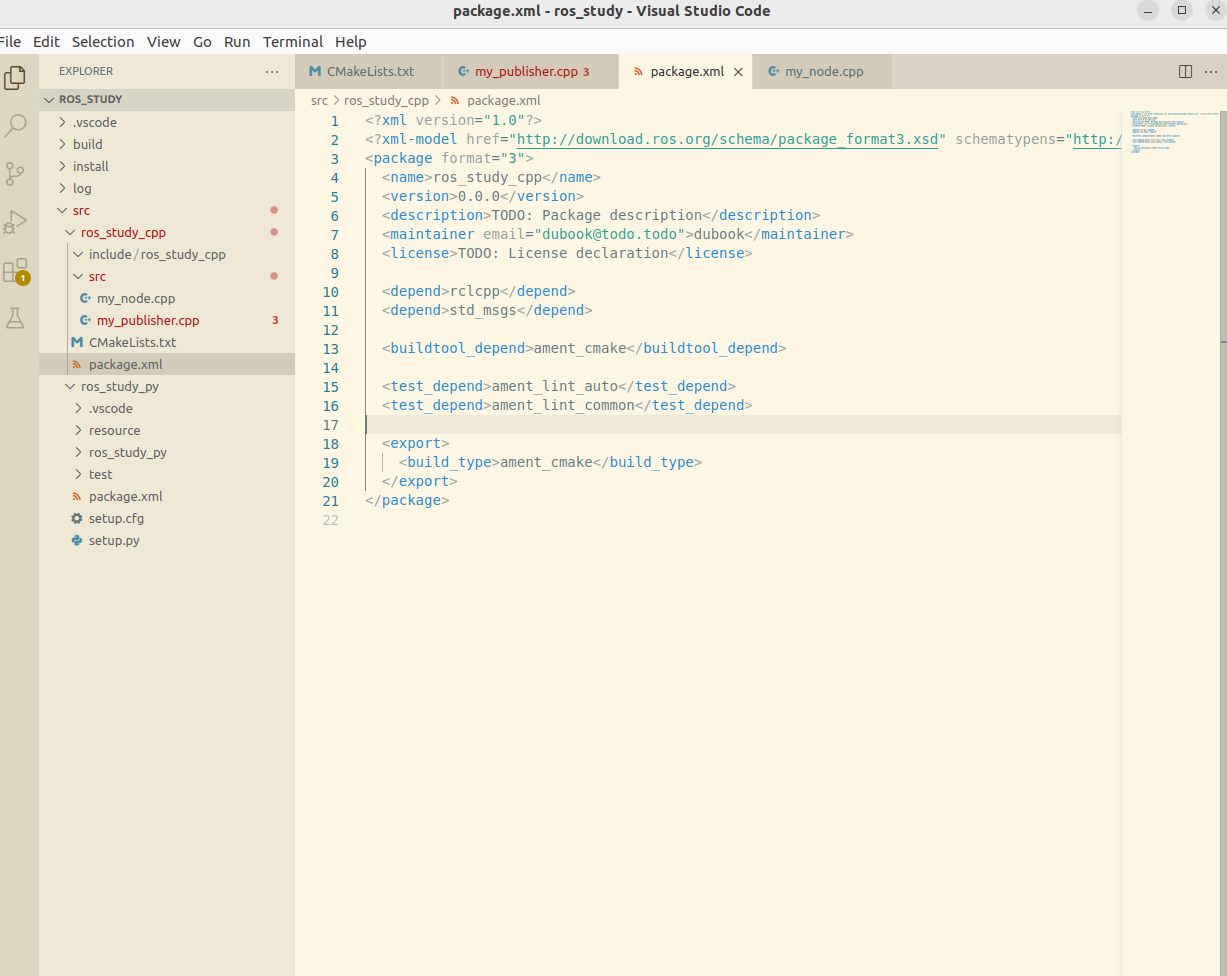The image size is (1227, 976).
Task: Click the package.xml breadcrumb segment
Action: click(503, 101)
